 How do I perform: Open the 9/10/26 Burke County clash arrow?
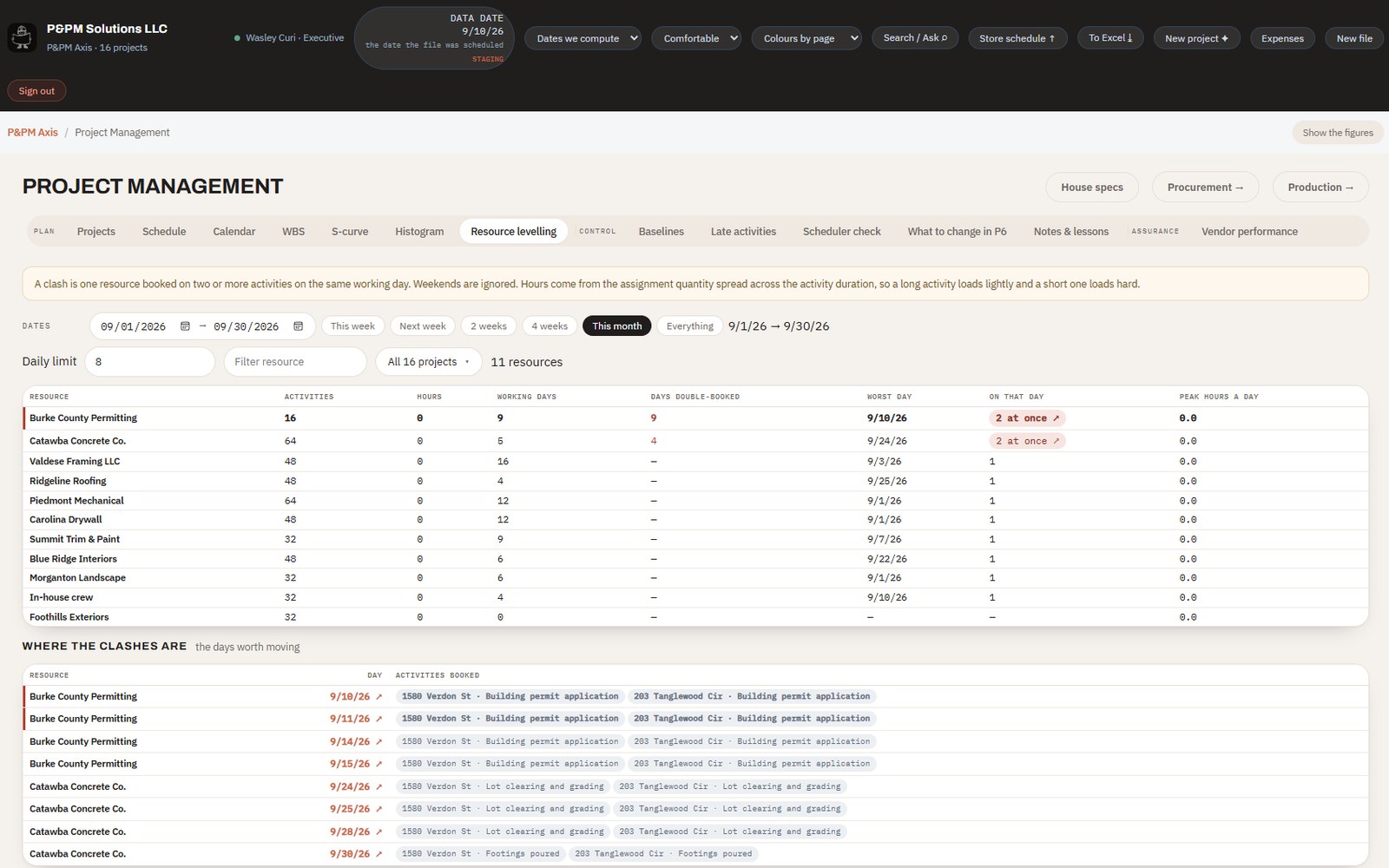click(379, 697)
